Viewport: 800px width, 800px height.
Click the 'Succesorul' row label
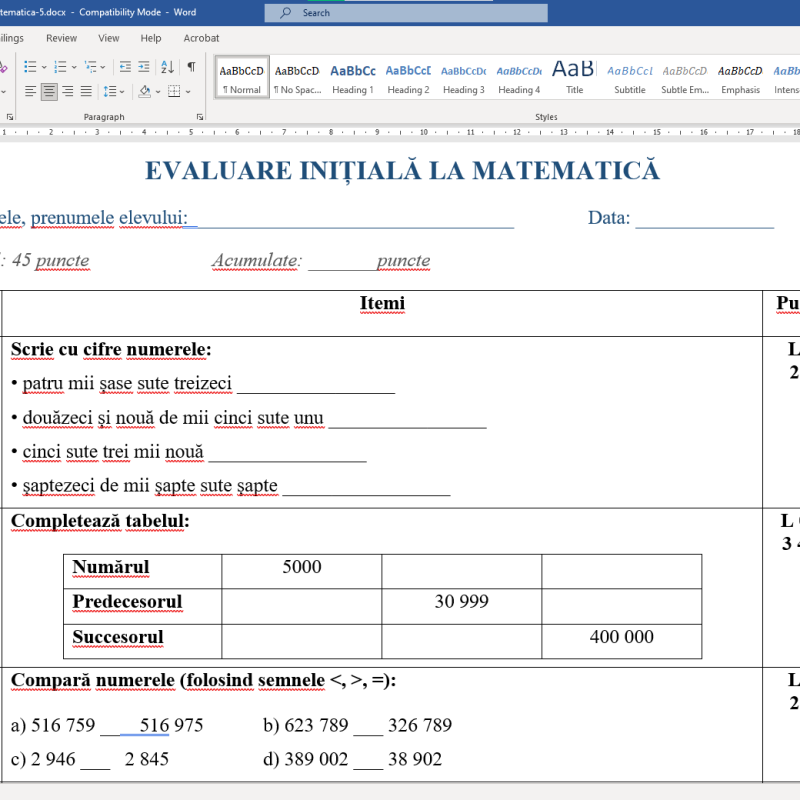pos(118,637)
